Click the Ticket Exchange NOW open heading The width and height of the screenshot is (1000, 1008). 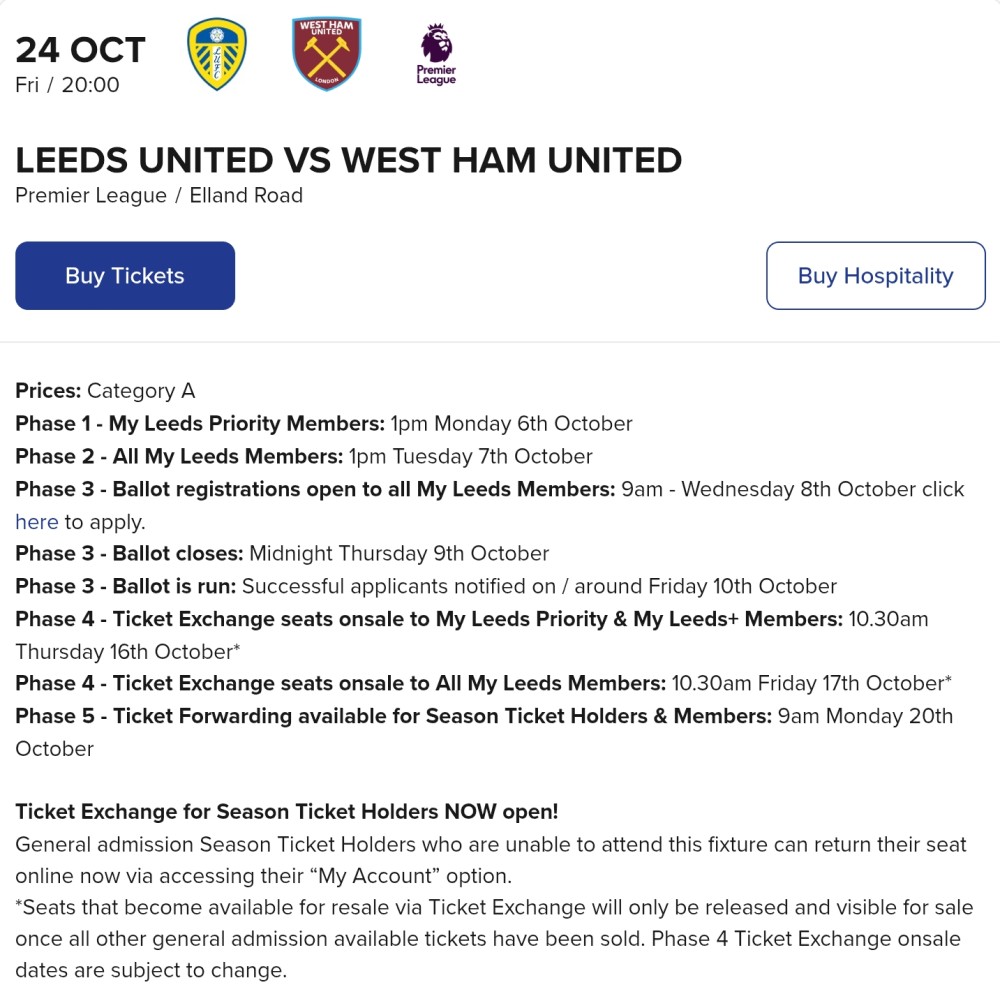tap(287, 812)
